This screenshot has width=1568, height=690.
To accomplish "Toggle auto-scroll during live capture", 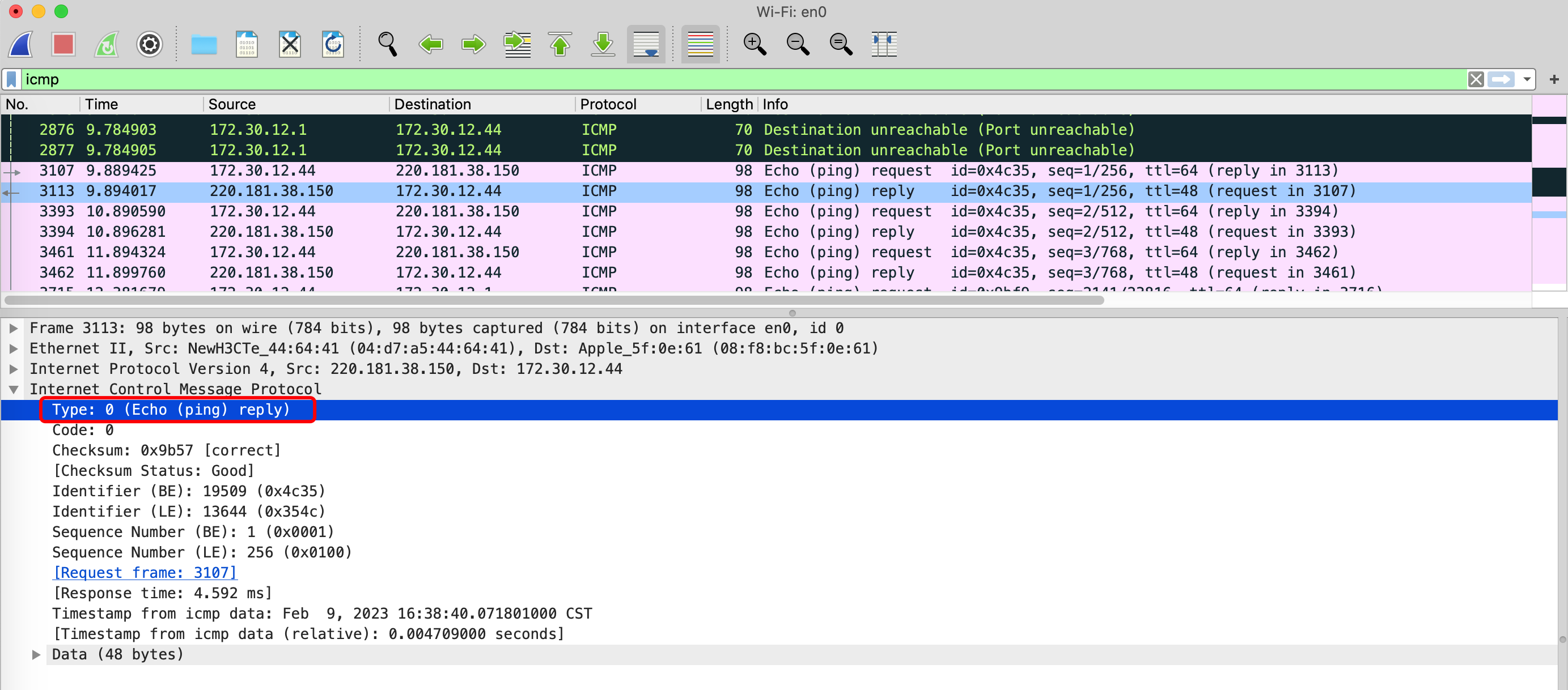I will click(x=646, y=44).
